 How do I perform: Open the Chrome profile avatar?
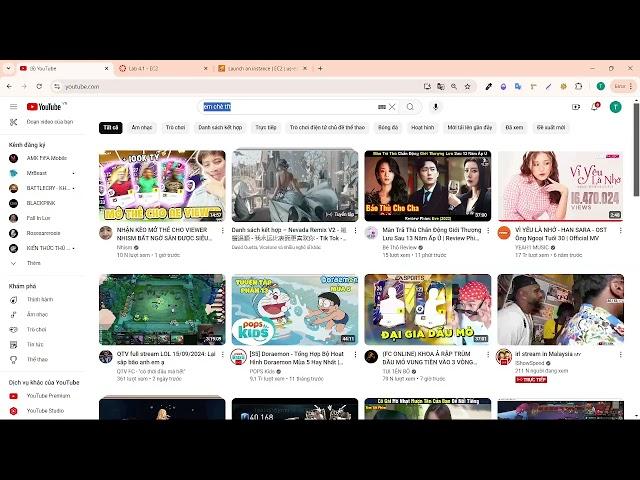(600, 86)
